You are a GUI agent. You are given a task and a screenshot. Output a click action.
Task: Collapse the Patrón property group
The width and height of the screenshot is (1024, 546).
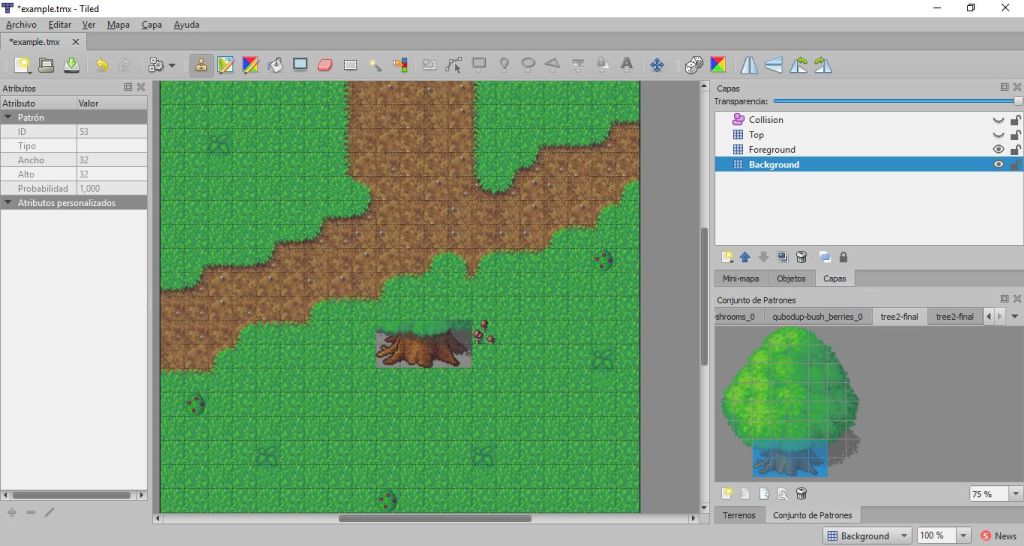point(8,118)
